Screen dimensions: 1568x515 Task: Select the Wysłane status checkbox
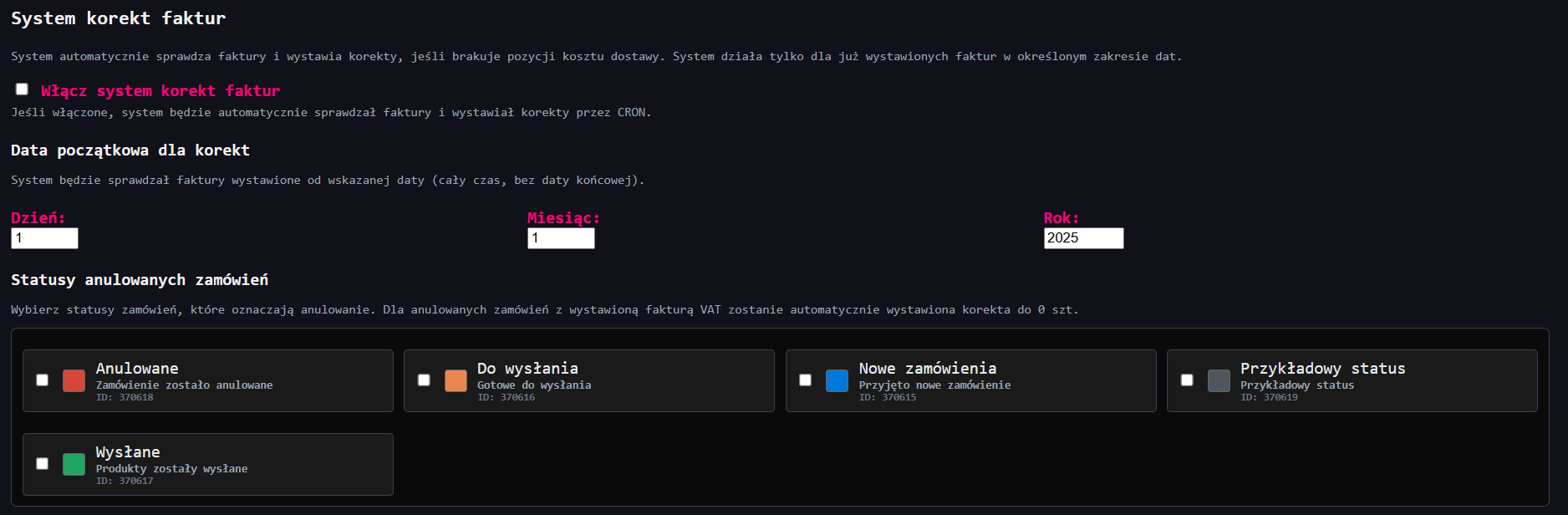pyautogui.click(x=43, y=464)
